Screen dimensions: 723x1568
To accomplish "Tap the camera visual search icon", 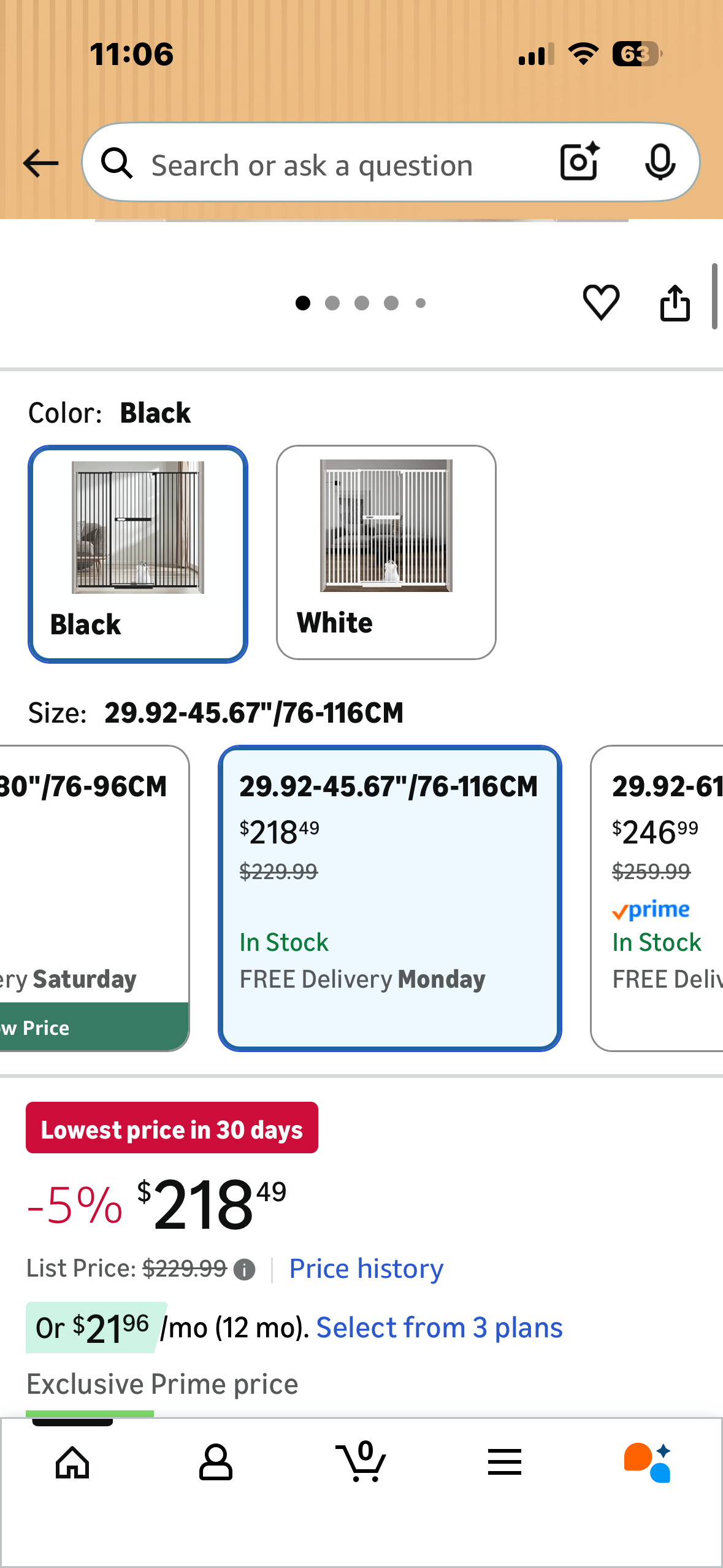I will [x=577, y=163].
